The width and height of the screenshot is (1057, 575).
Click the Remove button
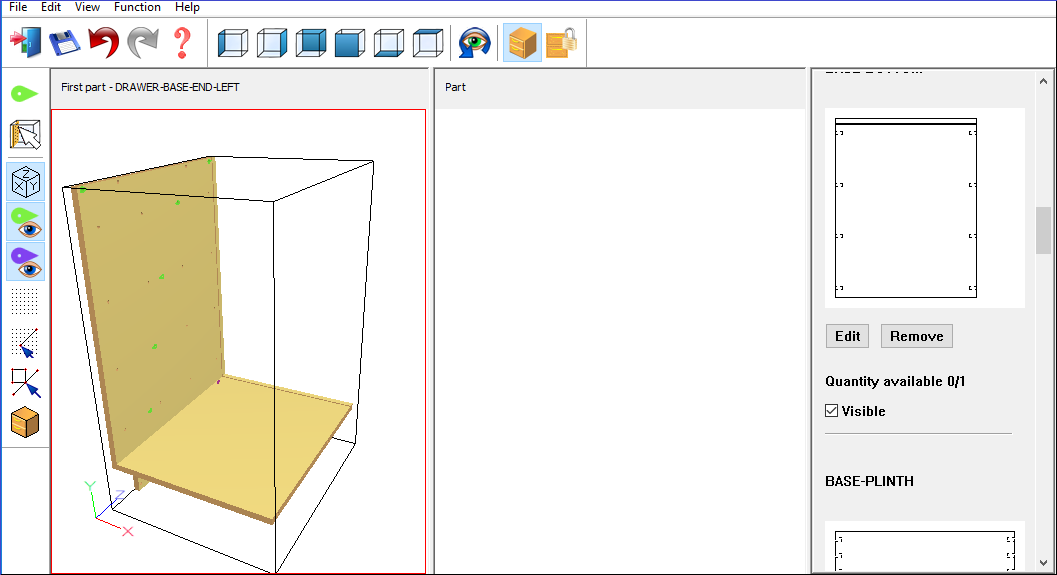click(x=917, y=336)
